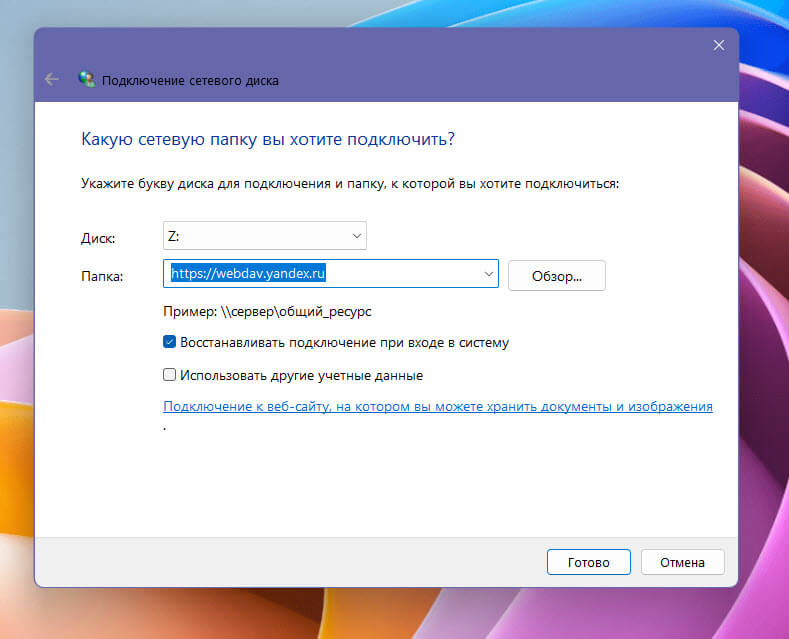
Task: Click the Готово button
Action: tap(589, 562)
